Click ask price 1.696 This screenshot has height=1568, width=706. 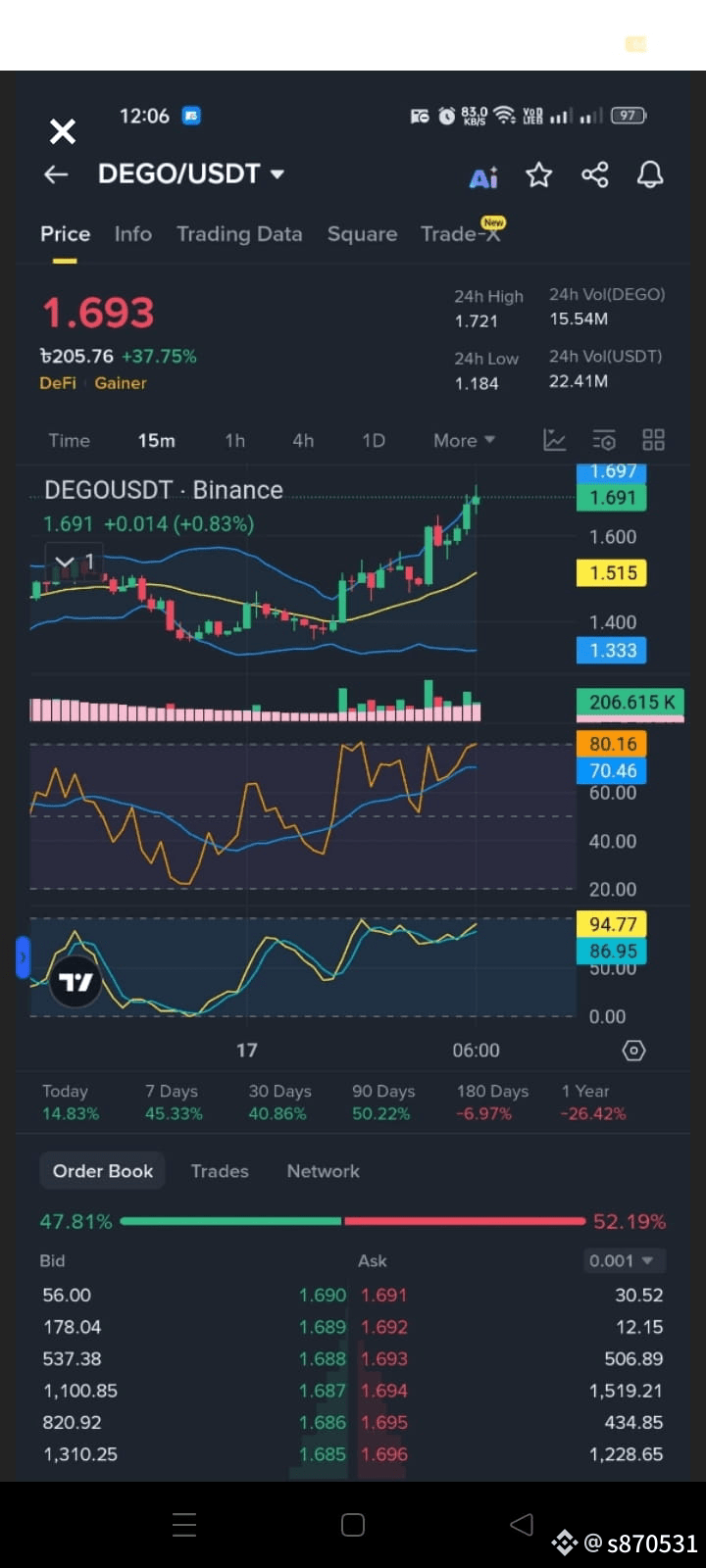383,1454
